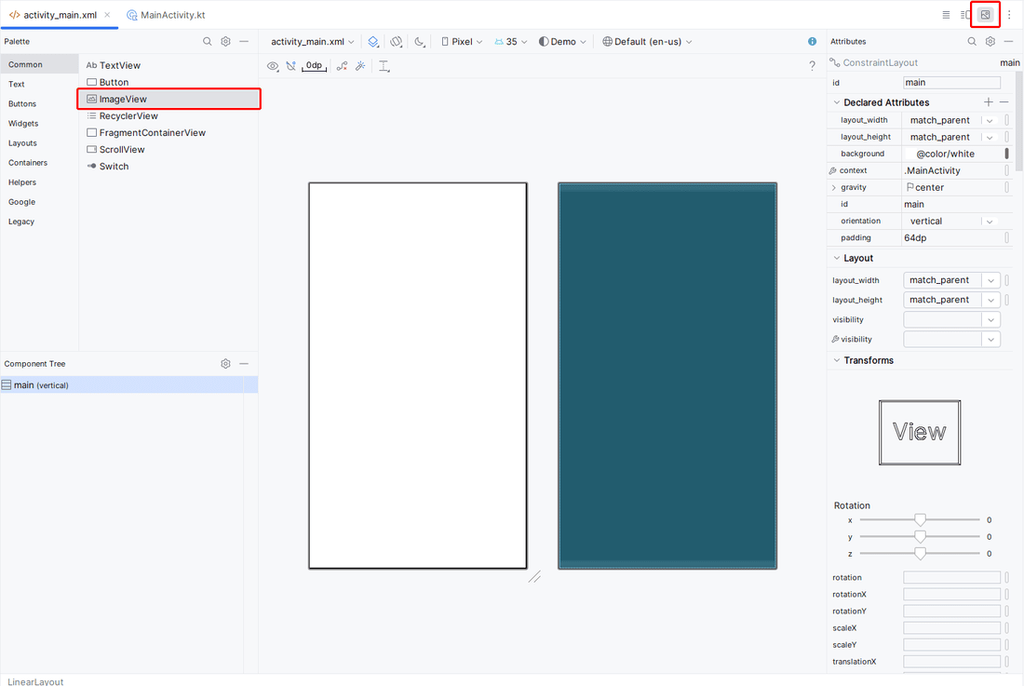Collapse the Declared Attributes section

(836, 102)
